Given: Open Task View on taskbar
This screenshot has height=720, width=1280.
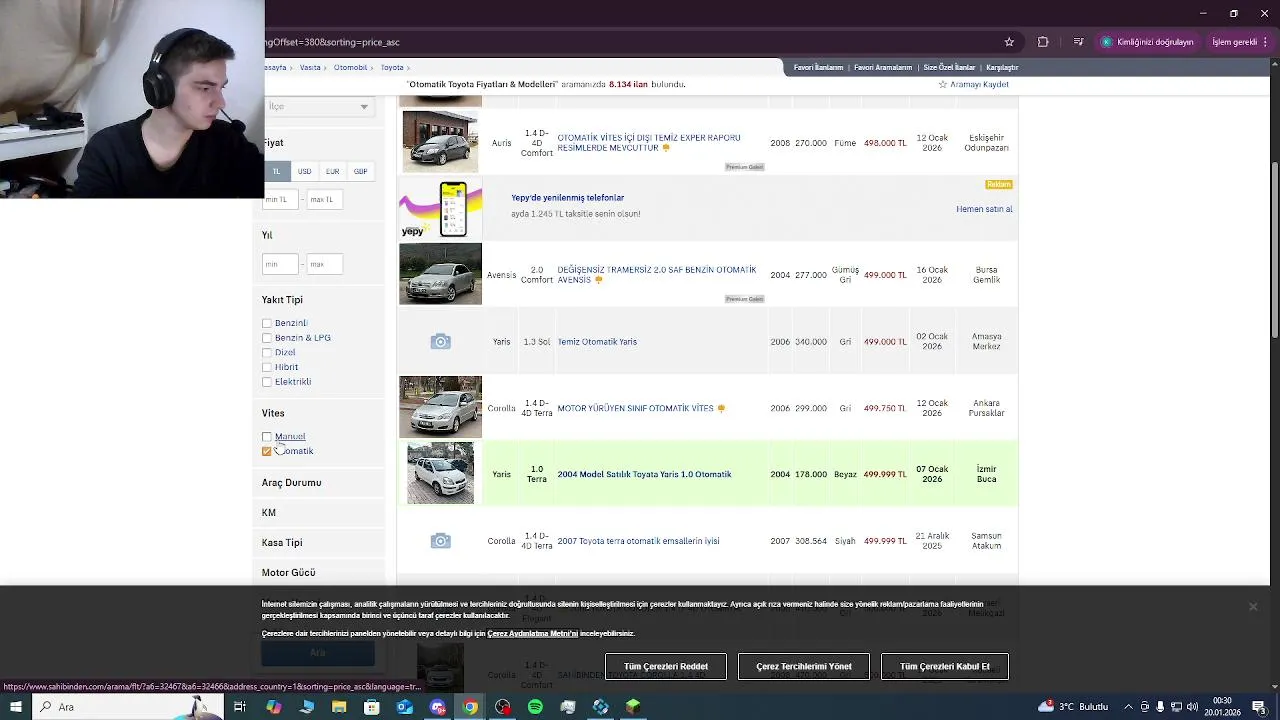Looking at the screenshot, I should pos(240,707).
